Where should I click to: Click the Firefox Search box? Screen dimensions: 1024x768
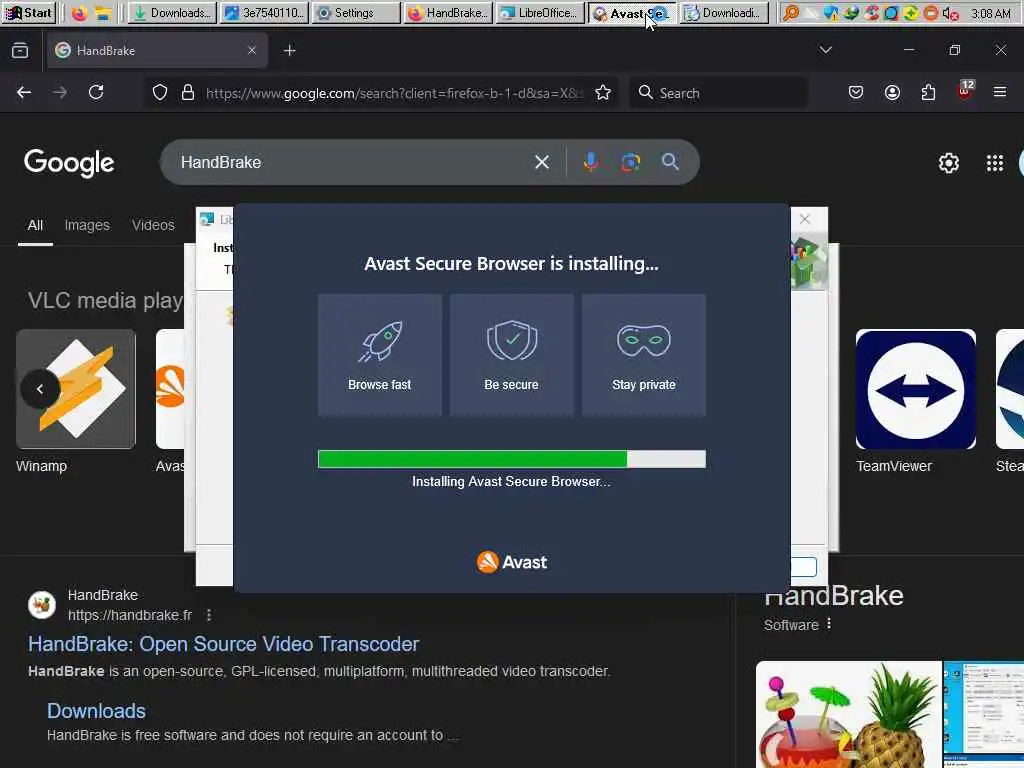(x=718, y=93)
